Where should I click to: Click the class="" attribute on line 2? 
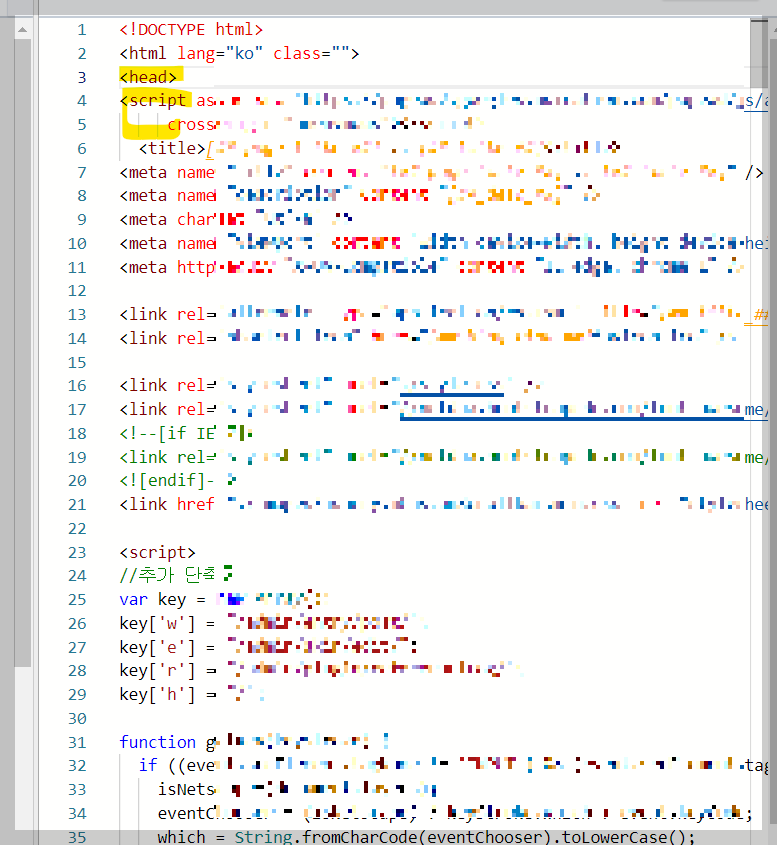pyautogui.click(x=311, y=53)
